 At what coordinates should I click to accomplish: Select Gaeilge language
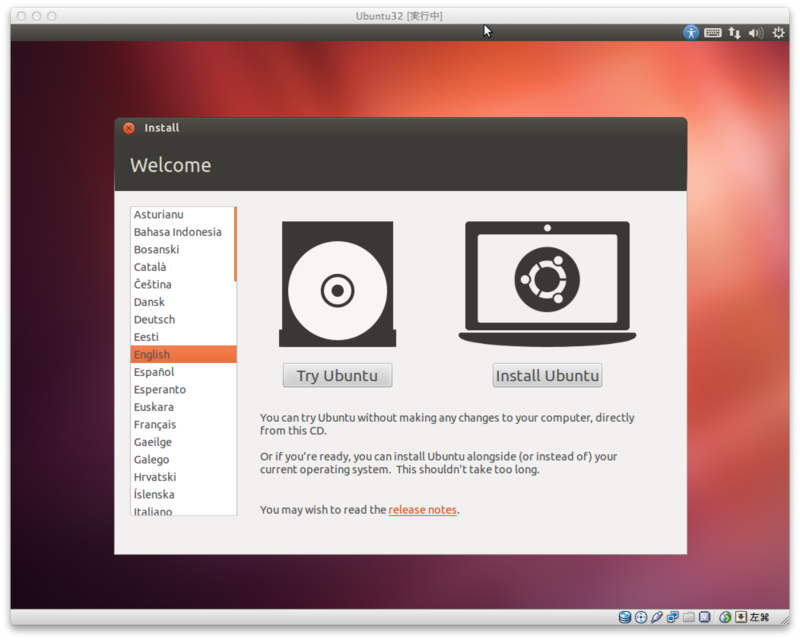point(182,442)
